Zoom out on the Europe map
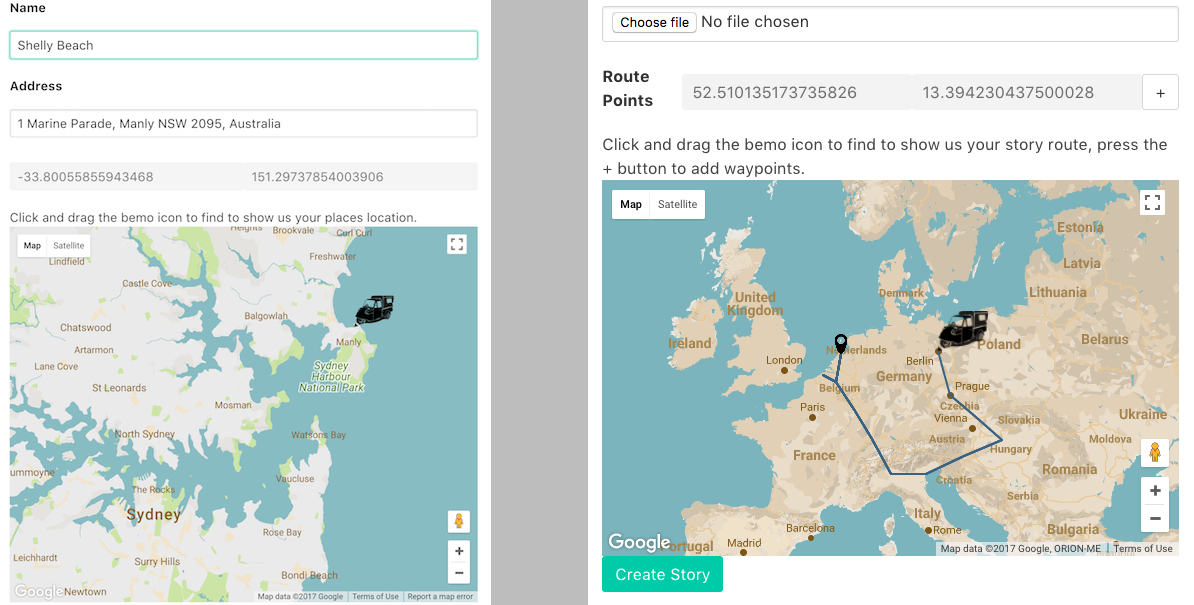 pyautogui.click(x=1155, y=518)
